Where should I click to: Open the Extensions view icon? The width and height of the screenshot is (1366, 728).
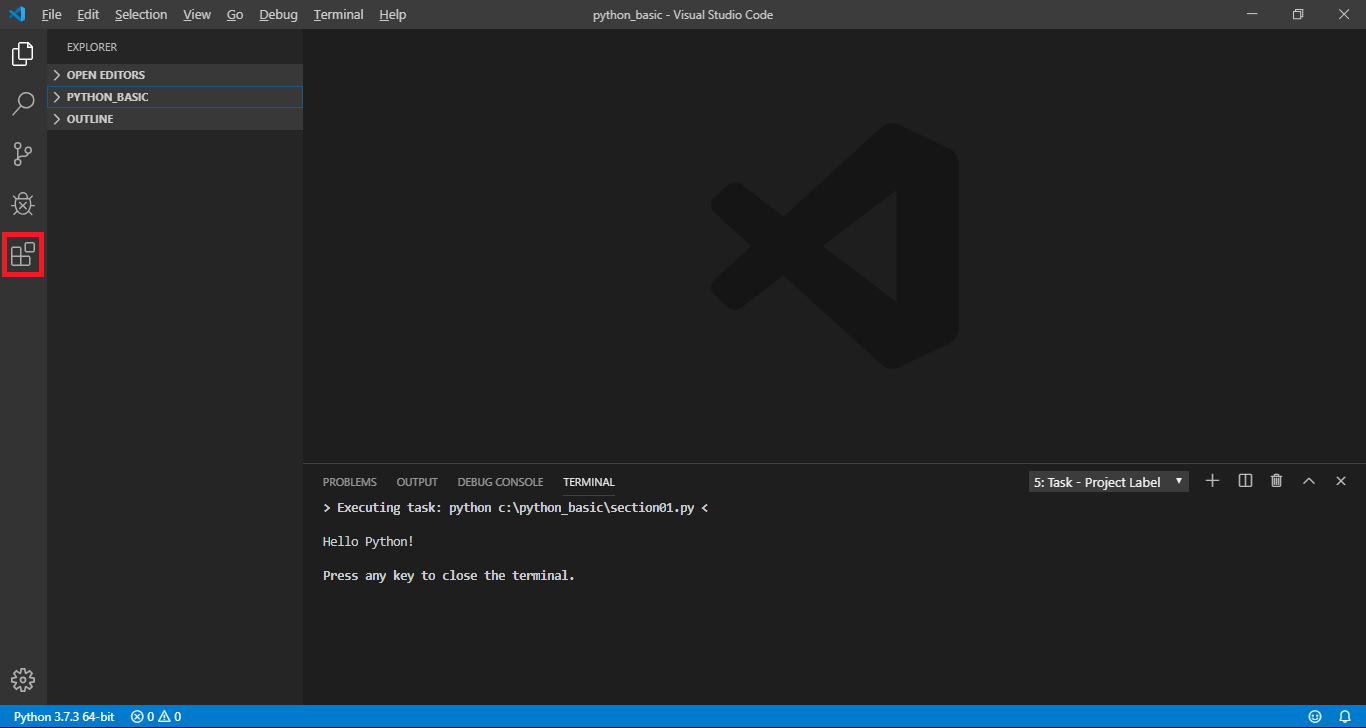[23, 254]
